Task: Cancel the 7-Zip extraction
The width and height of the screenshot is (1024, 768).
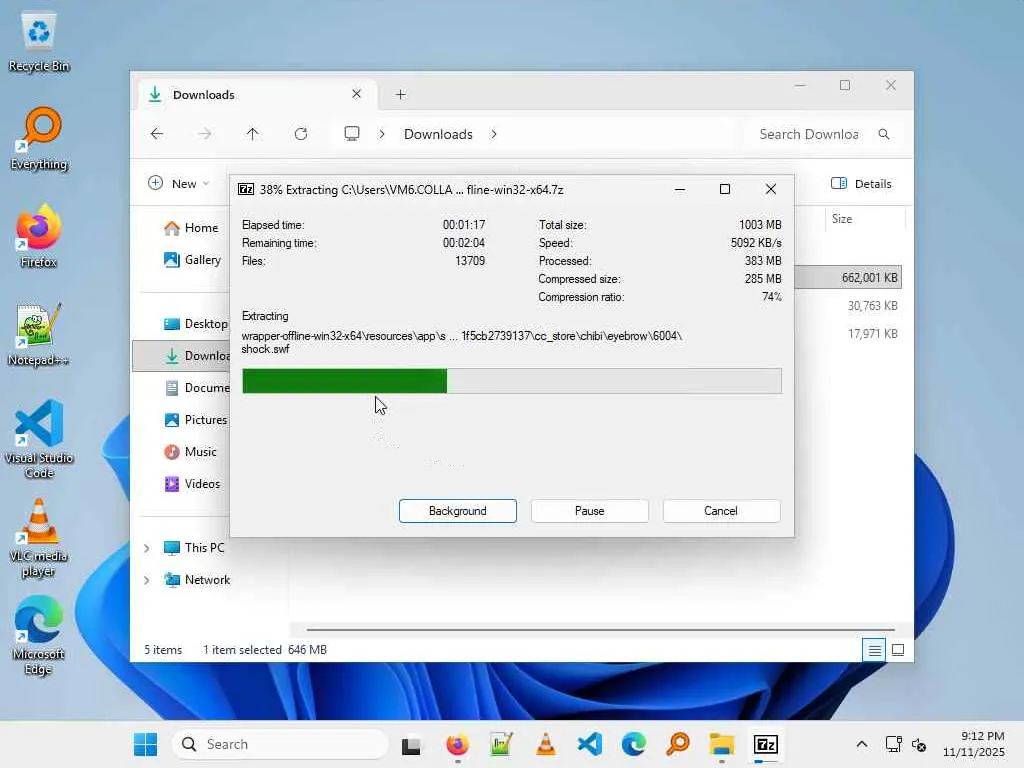Action: (x=722, y=511)
